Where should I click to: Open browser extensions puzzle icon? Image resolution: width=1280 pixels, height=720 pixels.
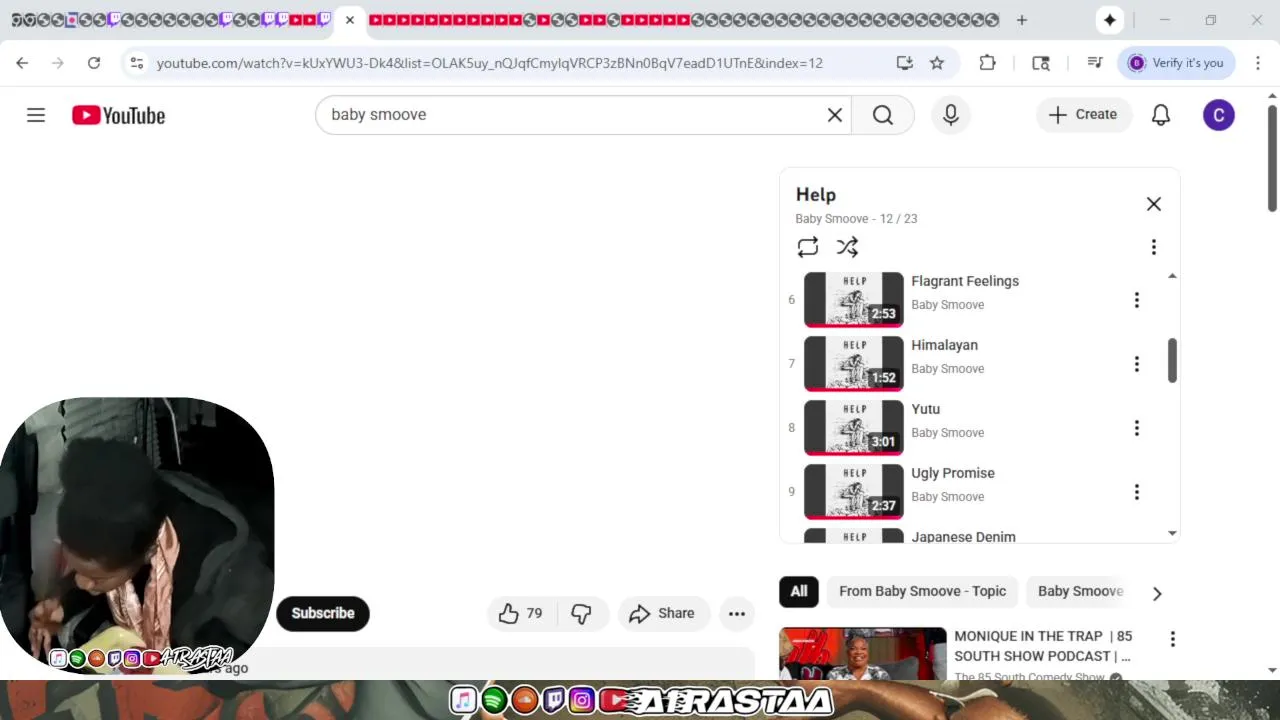[987, 63]
